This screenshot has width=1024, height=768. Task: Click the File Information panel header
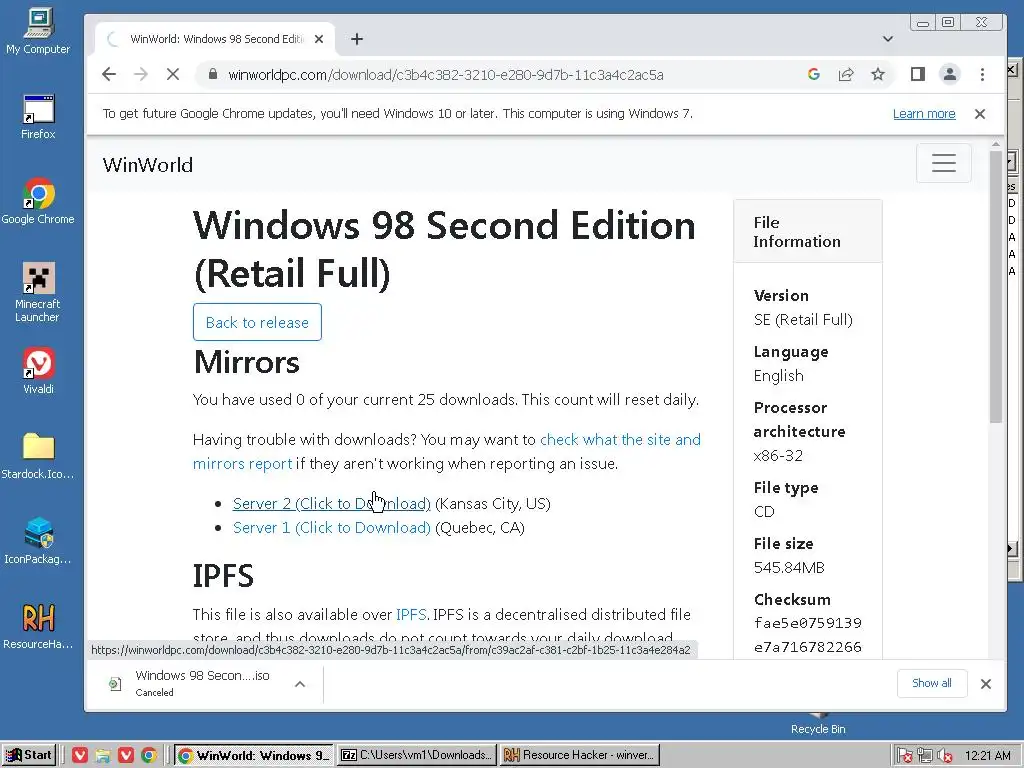pos(808,232)
